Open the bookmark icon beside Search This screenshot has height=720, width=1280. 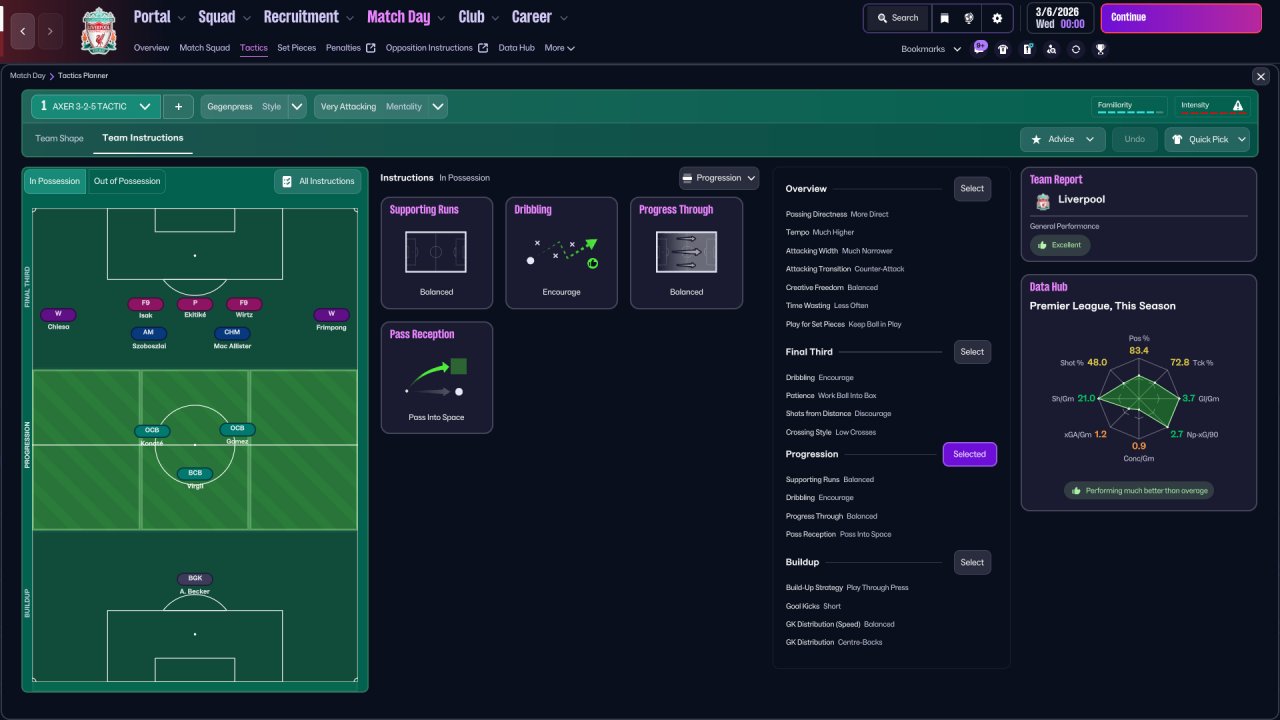[x=945, y=18]
